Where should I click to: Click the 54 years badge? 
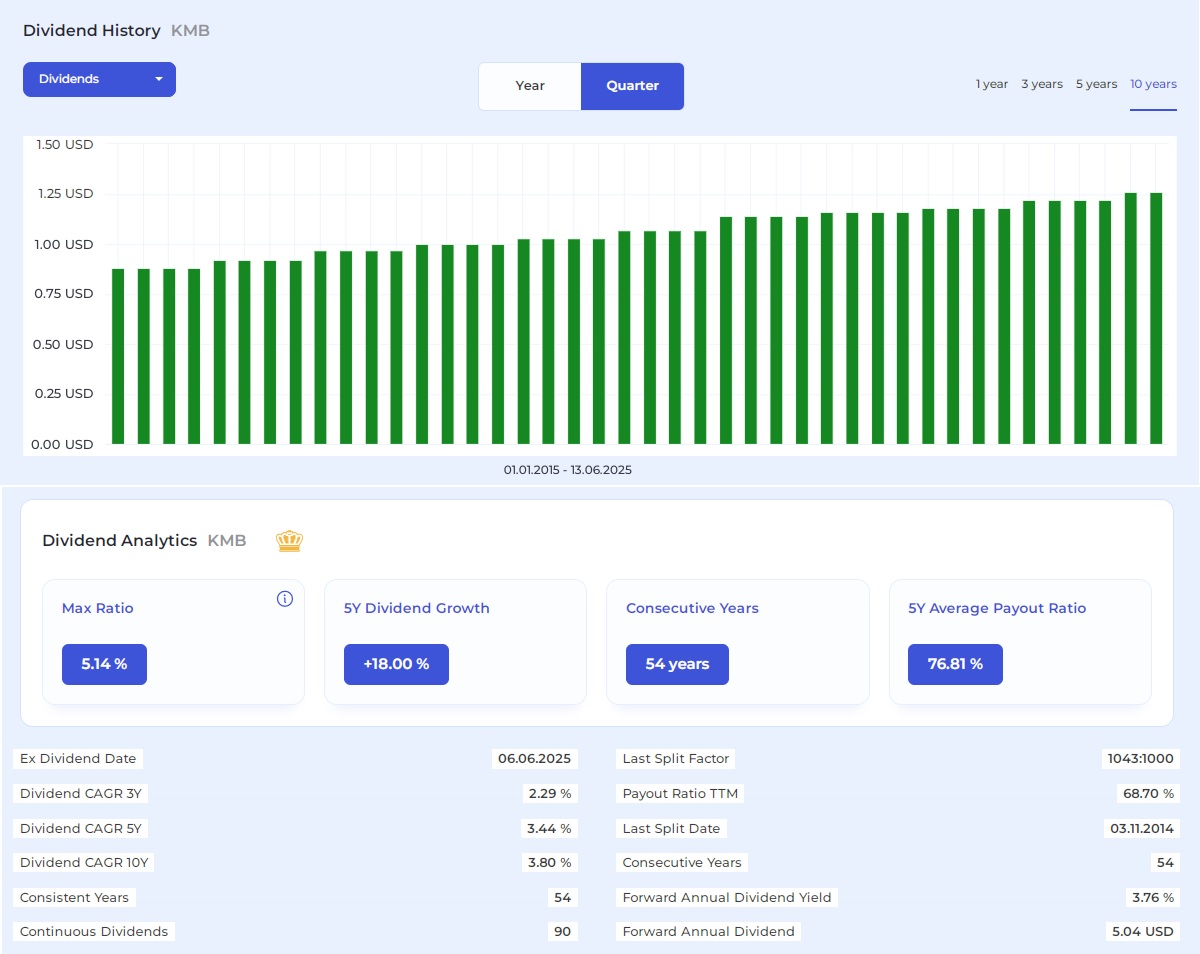point(677,664)
